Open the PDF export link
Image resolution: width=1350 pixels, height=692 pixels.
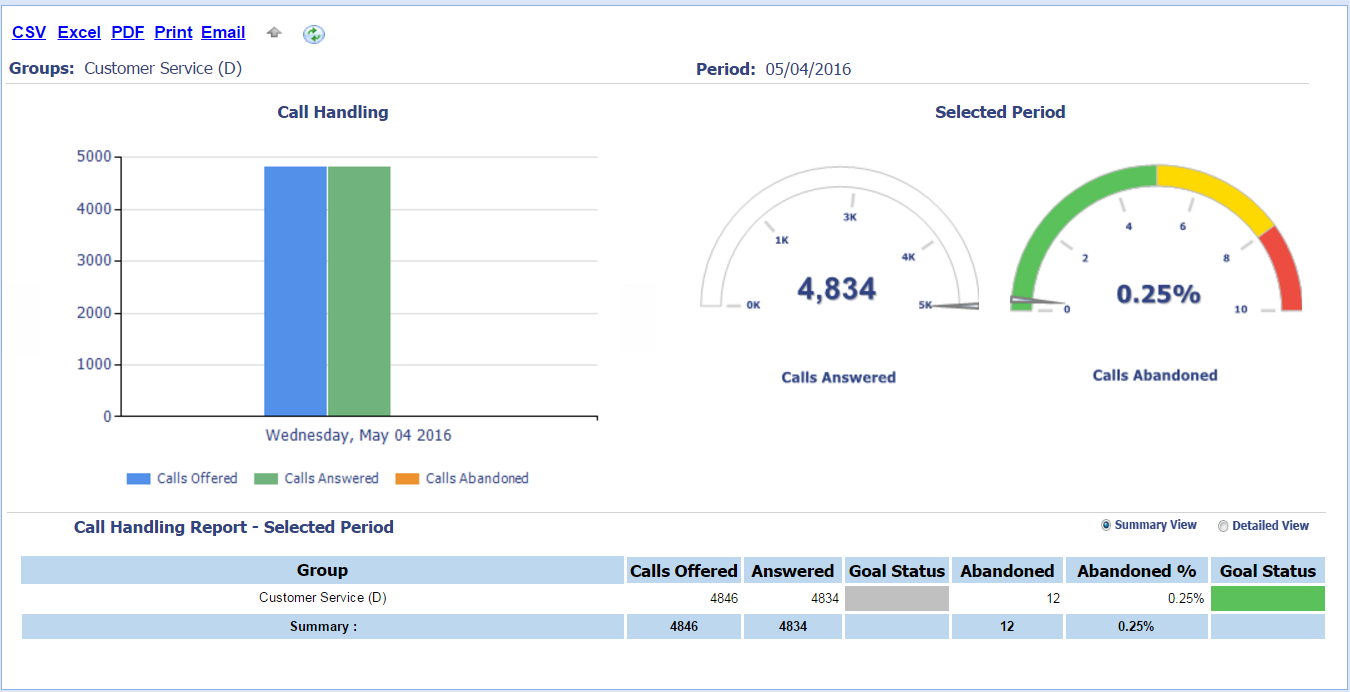click(128, 33)
